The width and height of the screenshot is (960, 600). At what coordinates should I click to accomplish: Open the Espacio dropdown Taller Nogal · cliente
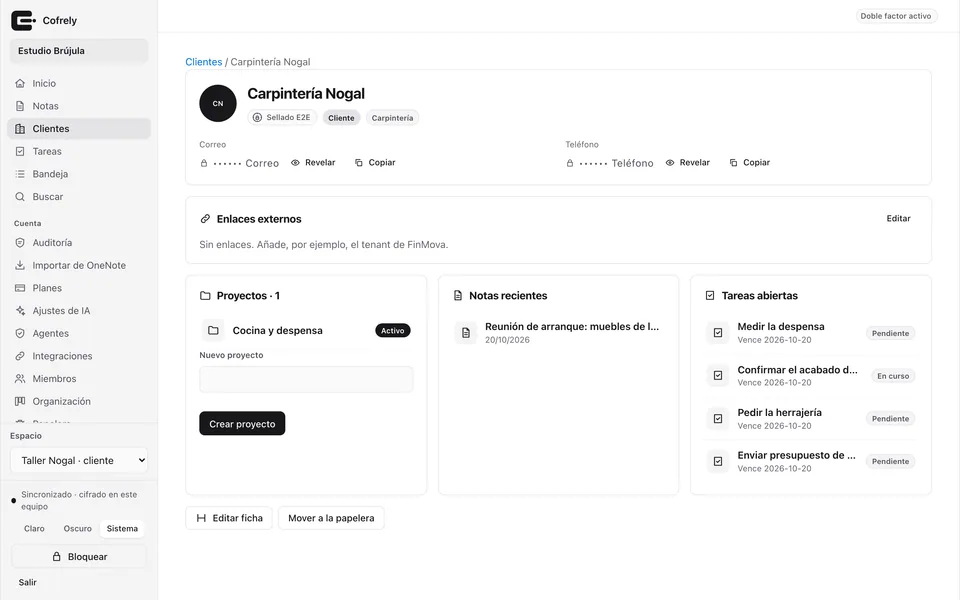tap(79, 460)
